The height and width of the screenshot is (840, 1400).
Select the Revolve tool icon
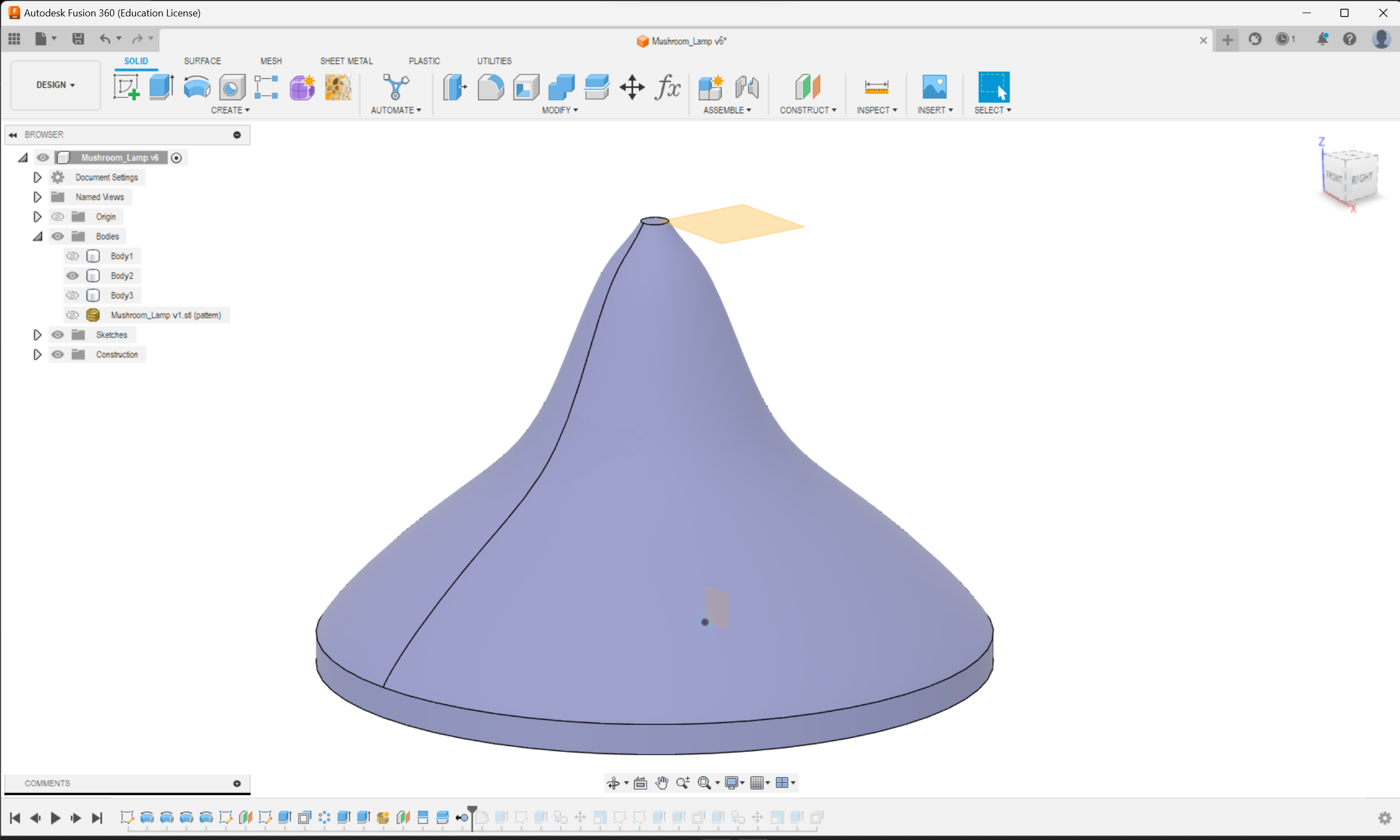[196, 87]
